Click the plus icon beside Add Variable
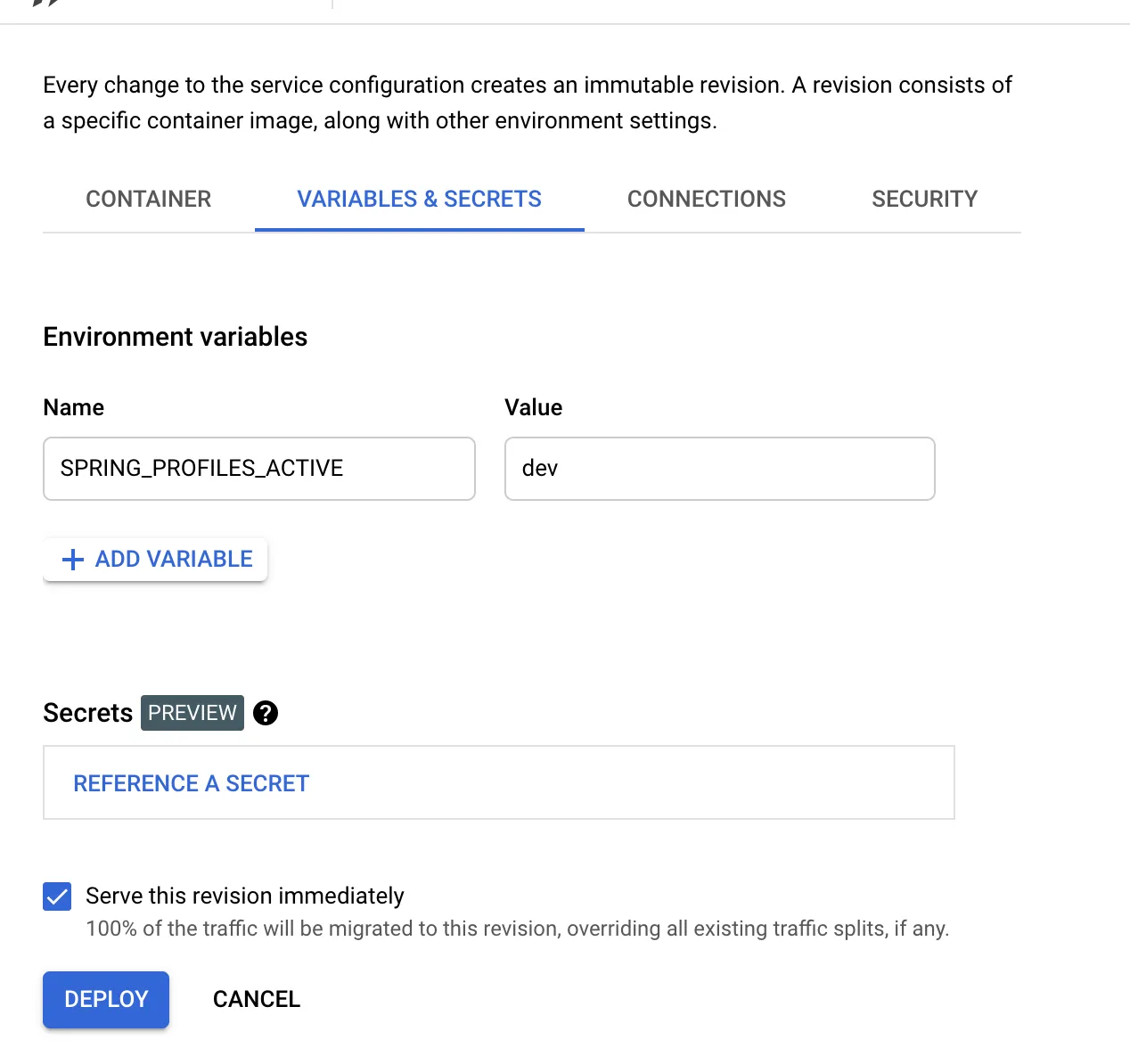The width and height of the screenshot is (1130, 1064). (72, 560)
